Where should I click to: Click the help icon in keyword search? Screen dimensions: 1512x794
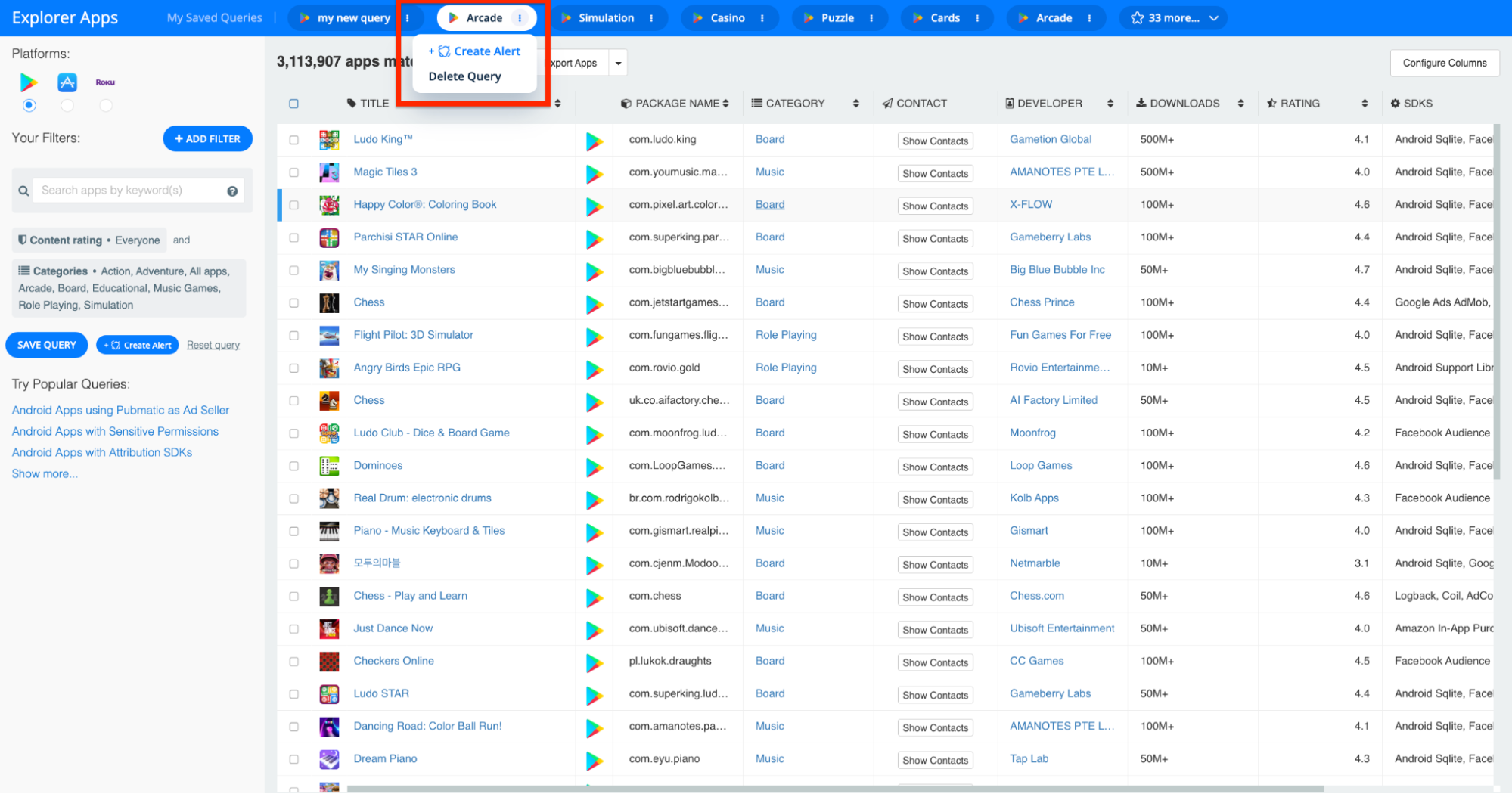tap(232, 191)
